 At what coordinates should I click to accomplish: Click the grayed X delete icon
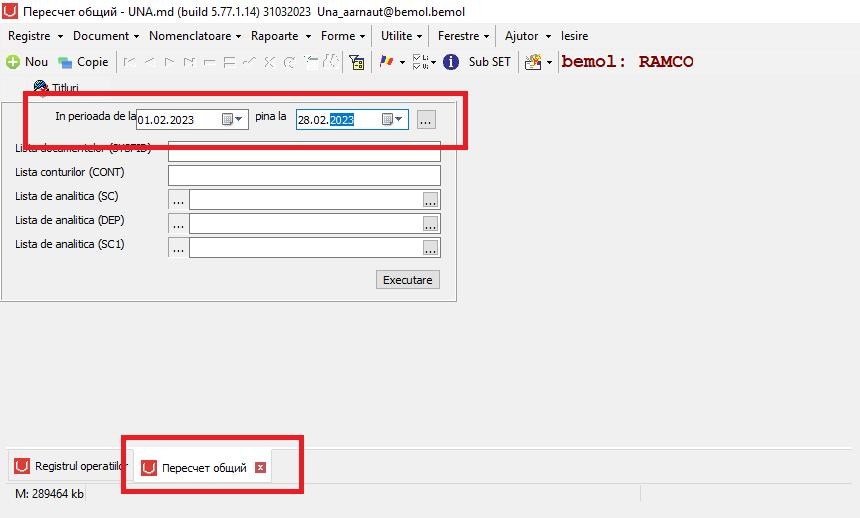pos(269,62)
